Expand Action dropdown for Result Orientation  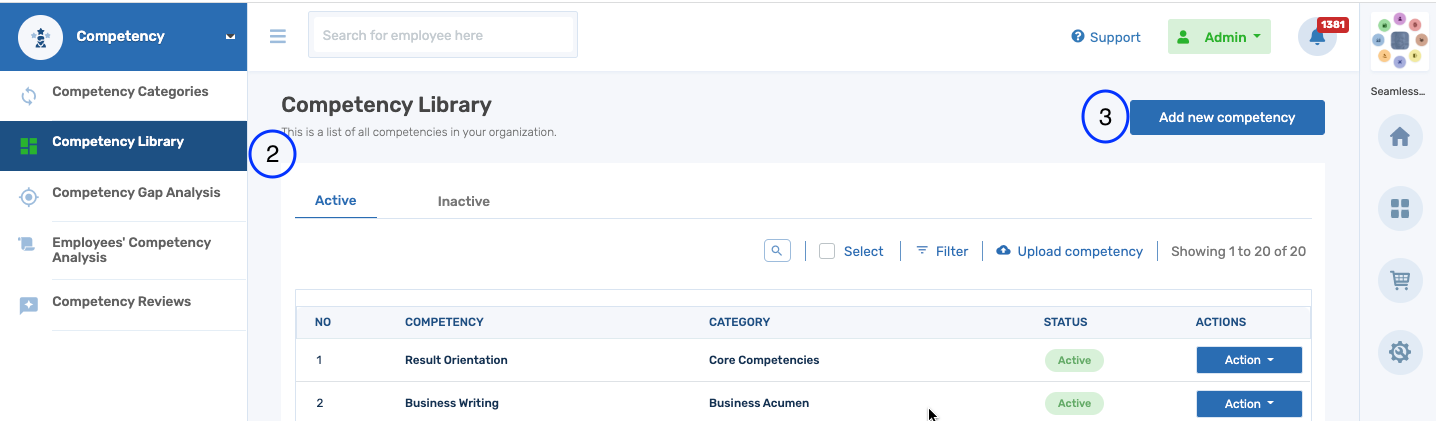tap(1248, 360)
